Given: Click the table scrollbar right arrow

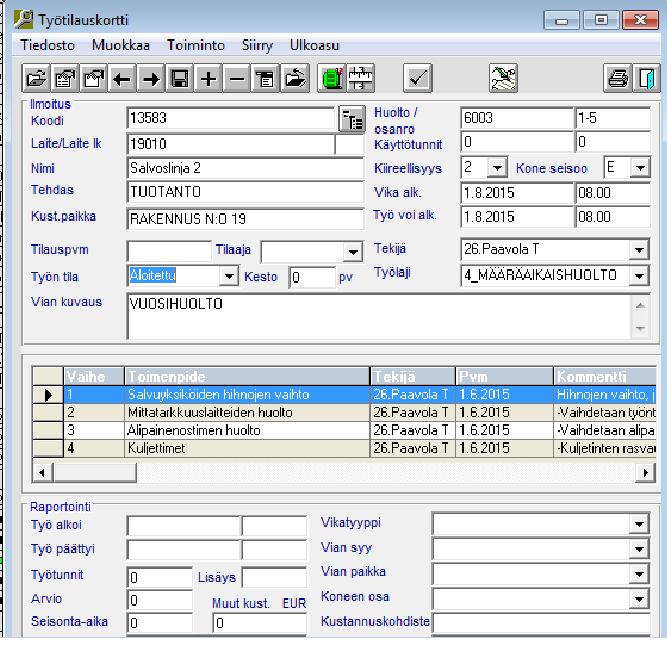Looking at the screenshot, I should click(645, 472).
